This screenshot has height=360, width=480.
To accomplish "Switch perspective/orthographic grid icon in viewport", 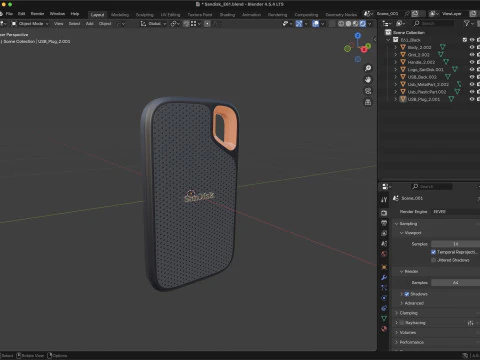I will pyautogui.click(x=368, y=102).
